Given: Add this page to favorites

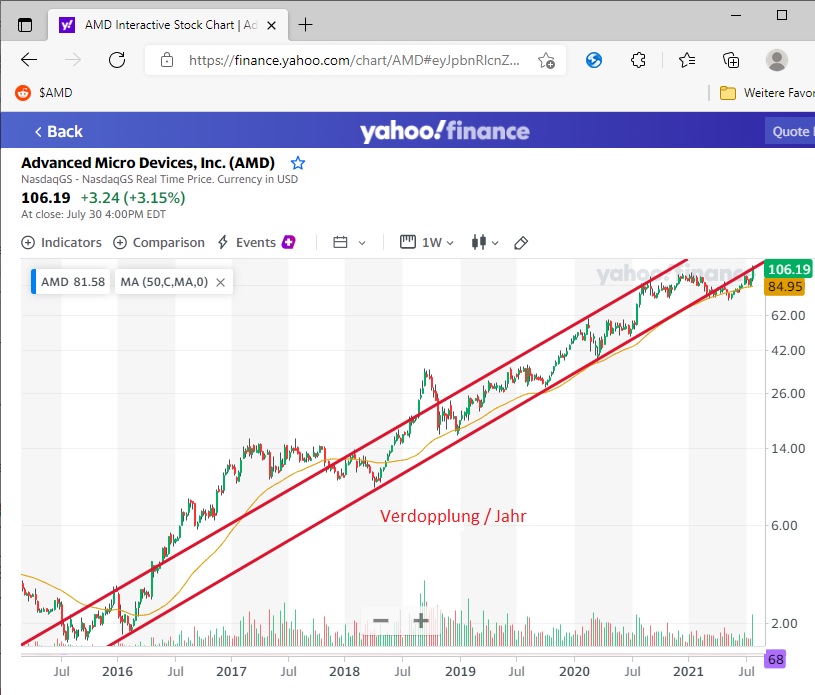Looking at the screenshot, I should pos(546,60).
